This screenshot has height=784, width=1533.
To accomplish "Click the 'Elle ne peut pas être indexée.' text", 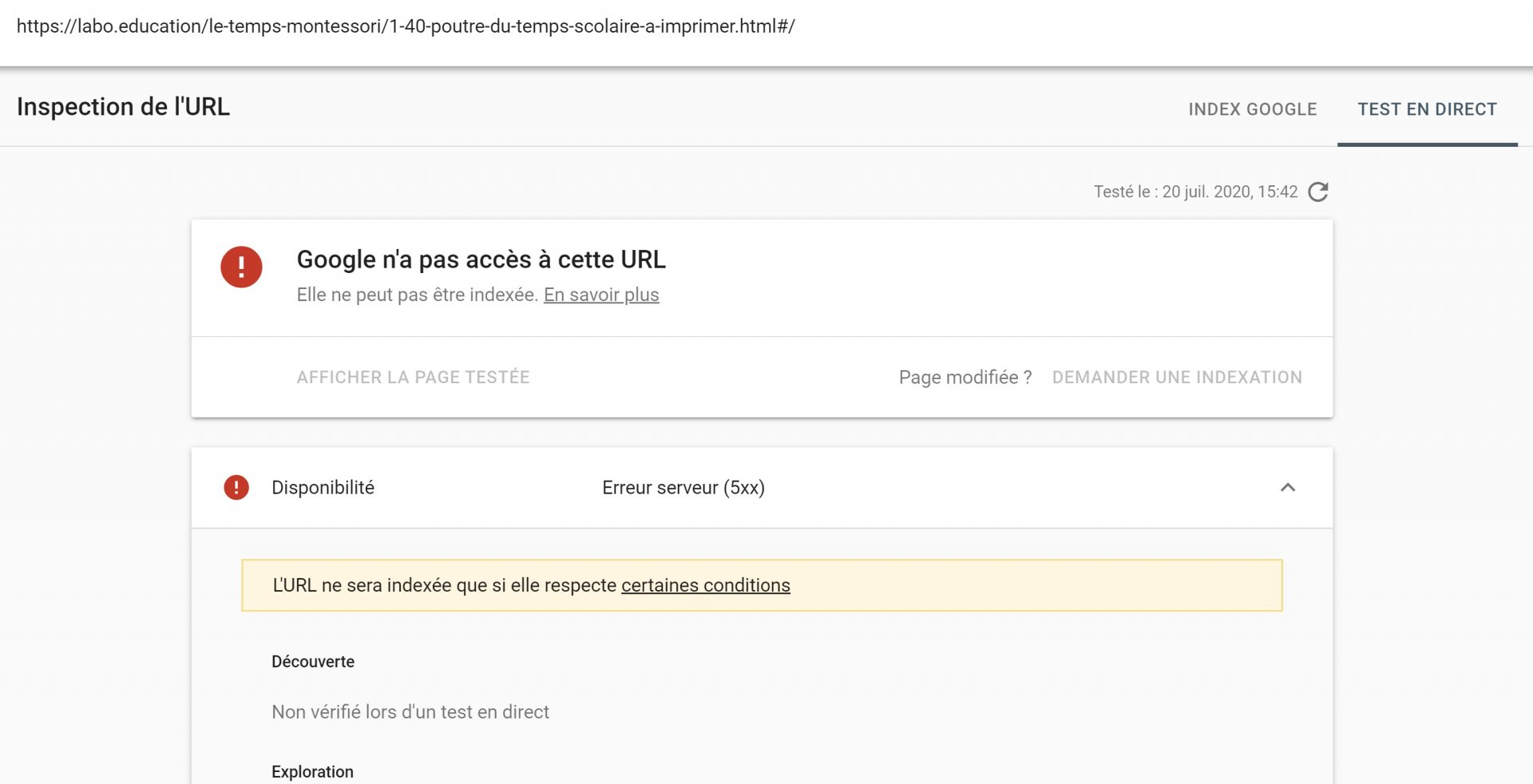I will 418,295.
